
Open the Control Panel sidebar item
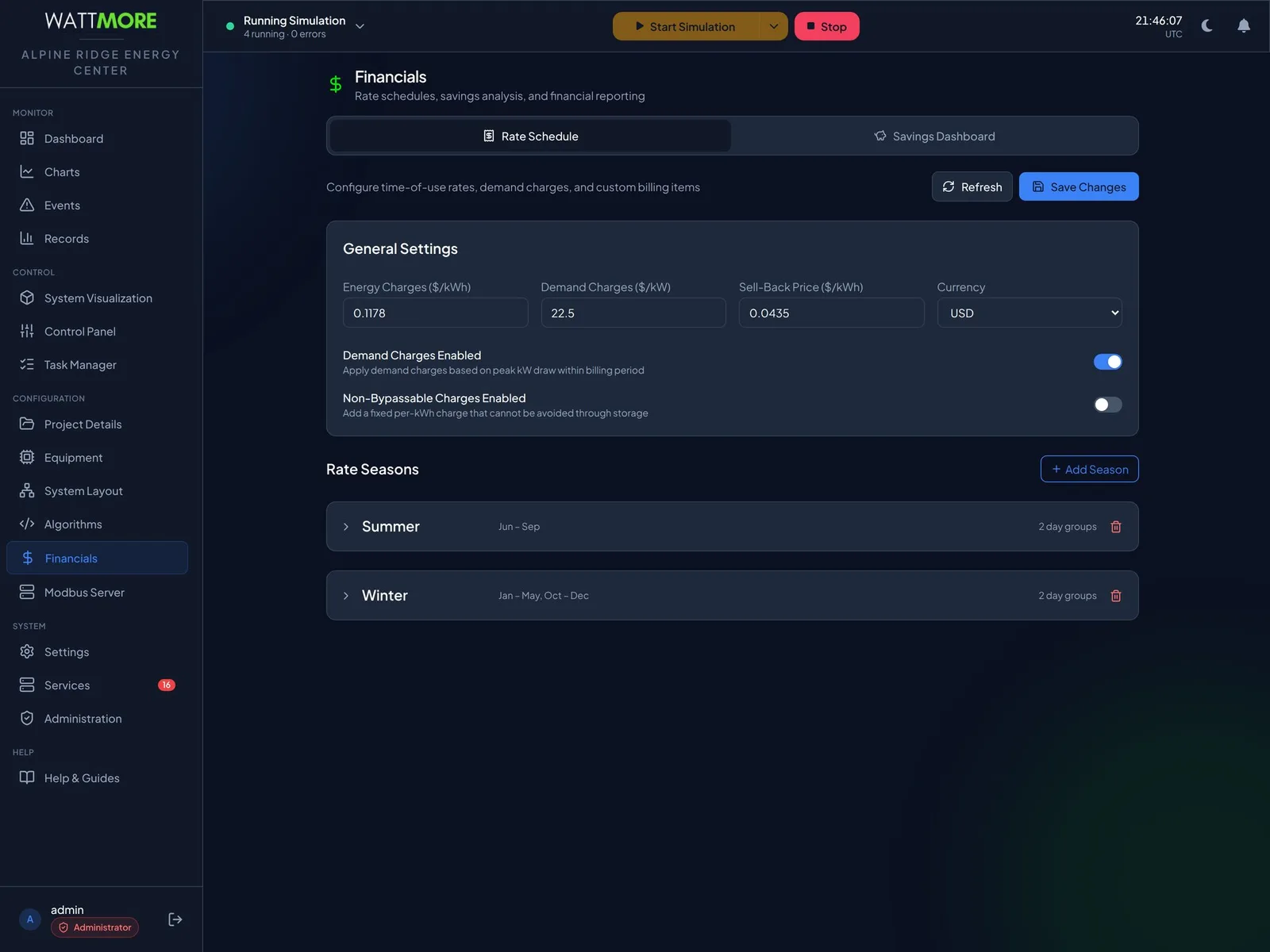(97, 332)
